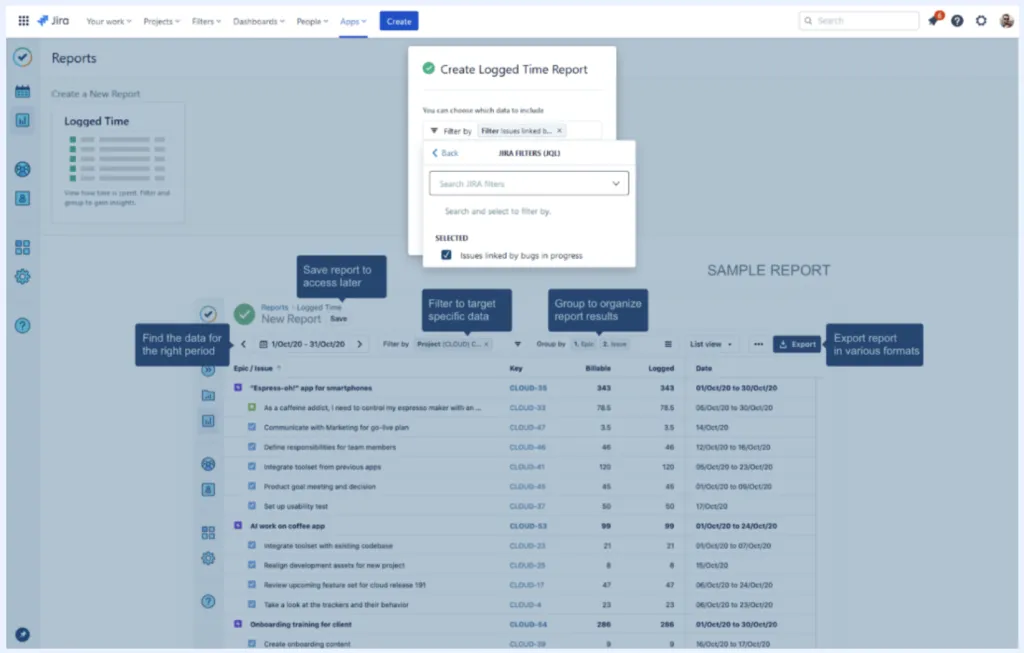Click the 'Billable' column header
The width and height of the screenshot is (1024, 653).
598,368
